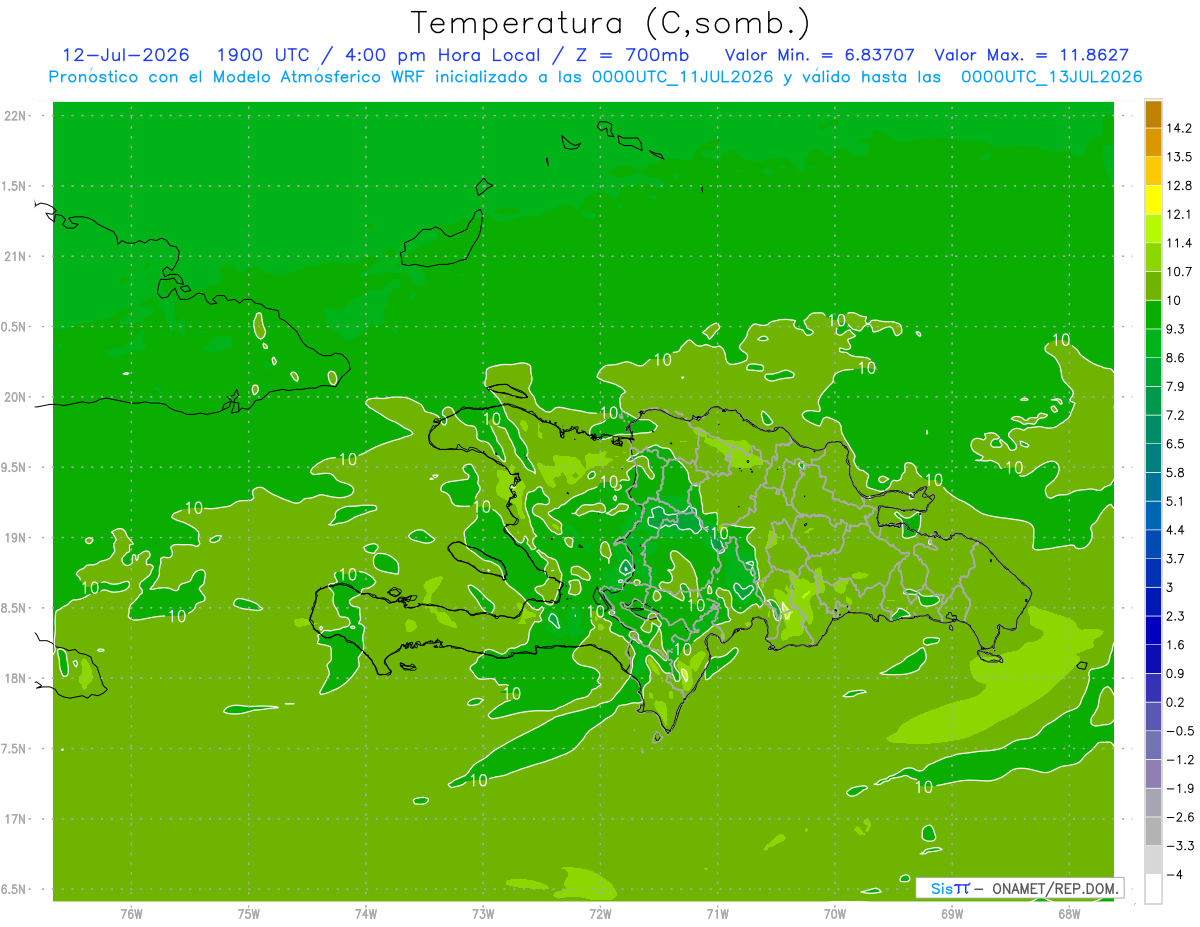This screenshot has height=927, width=1200.
Task: Click the '19N' latitude label
Action: point(15,538)
